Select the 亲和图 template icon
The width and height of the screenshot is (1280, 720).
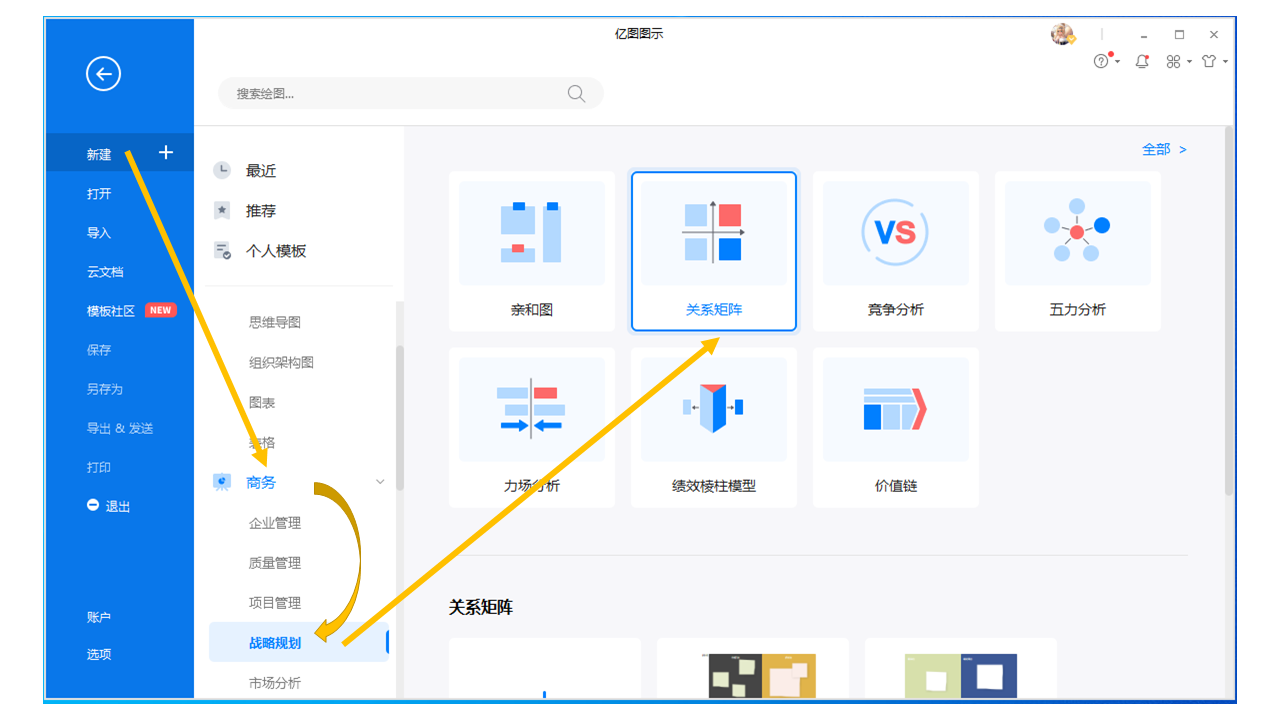point(532,232)
